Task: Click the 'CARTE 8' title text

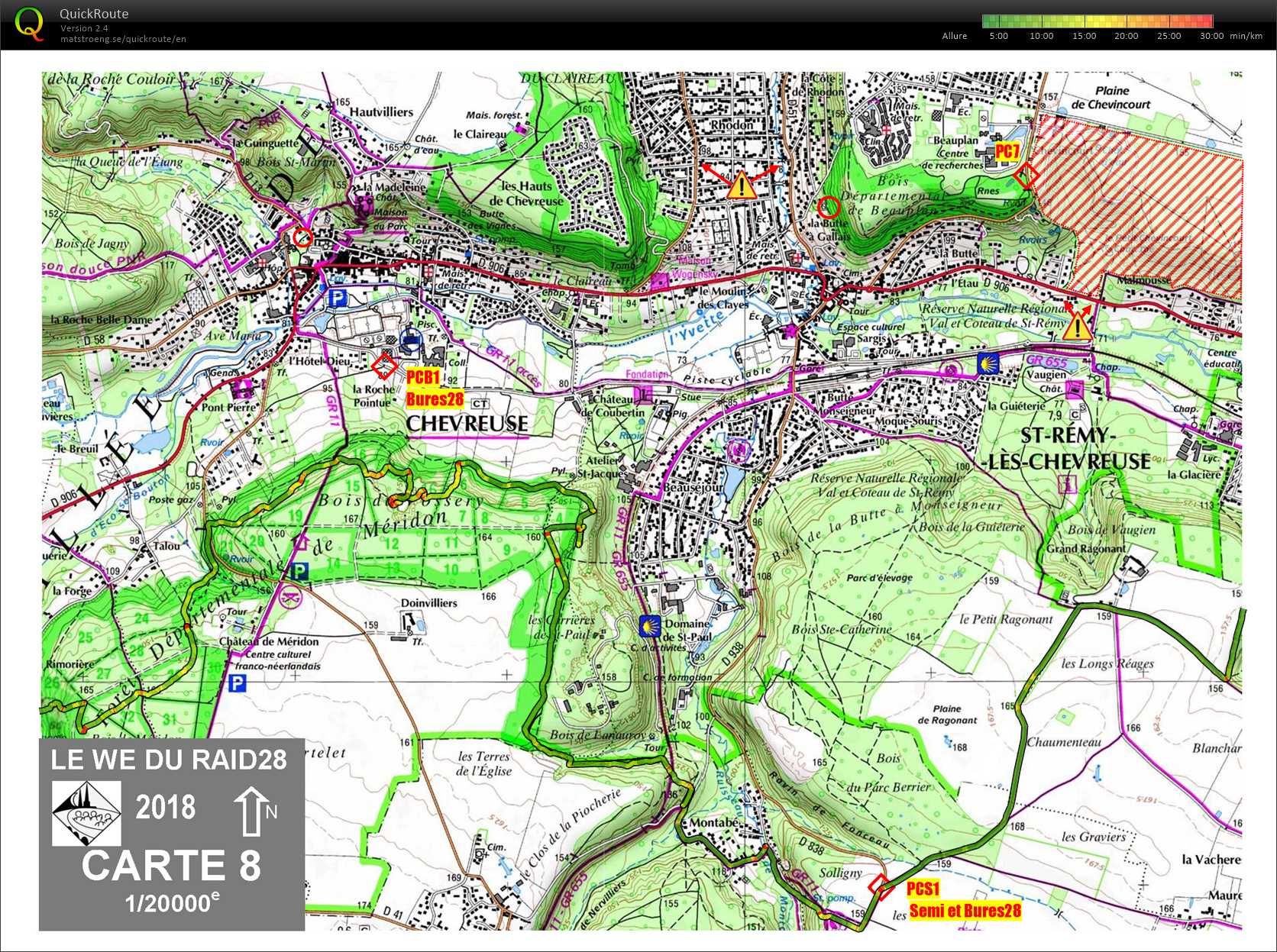Action: click(x=171, y=866)
